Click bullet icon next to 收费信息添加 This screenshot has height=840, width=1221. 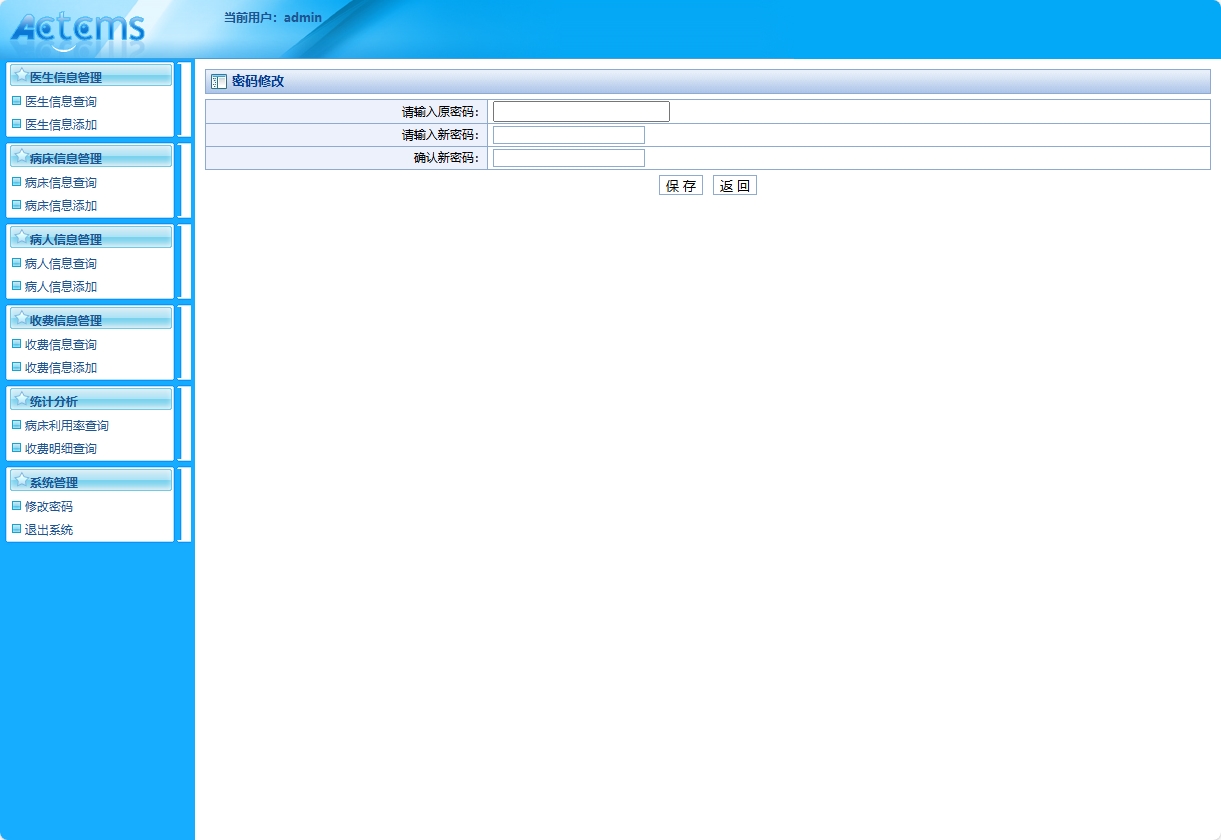click(16, 367)
